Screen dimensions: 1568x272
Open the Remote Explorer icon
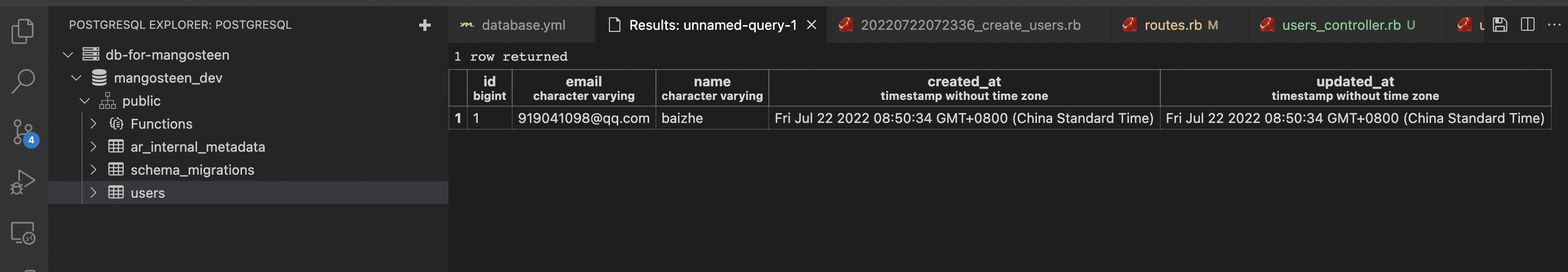(23, 232)
